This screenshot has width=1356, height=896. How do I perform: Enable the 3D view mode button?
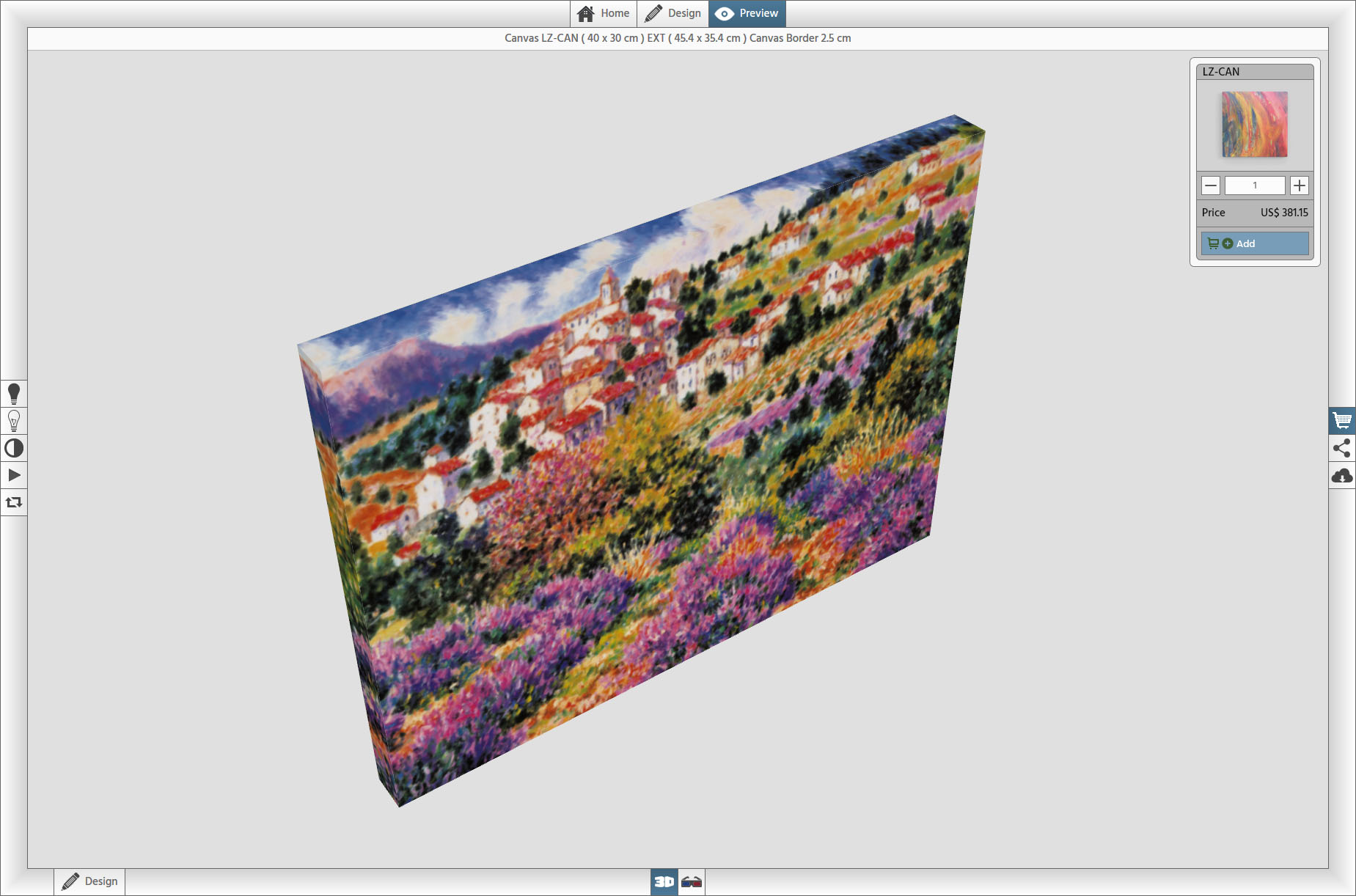point(664,881)
